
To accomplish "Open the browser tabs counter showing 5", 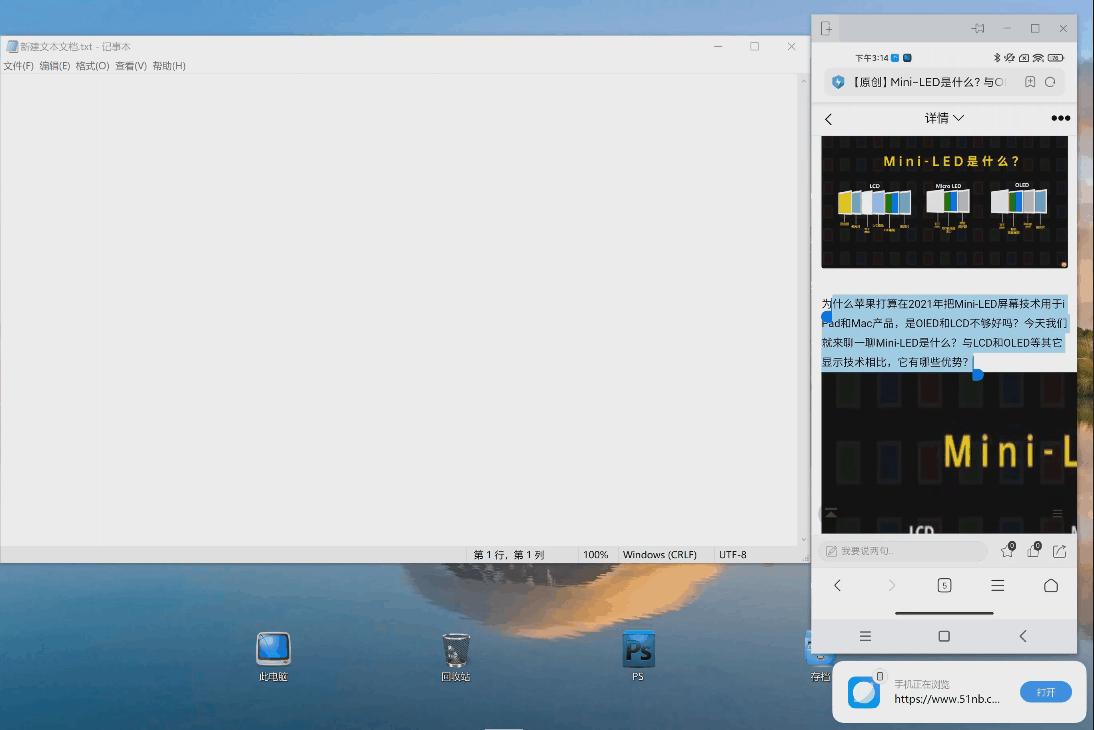I will click(x=944, y=585).
